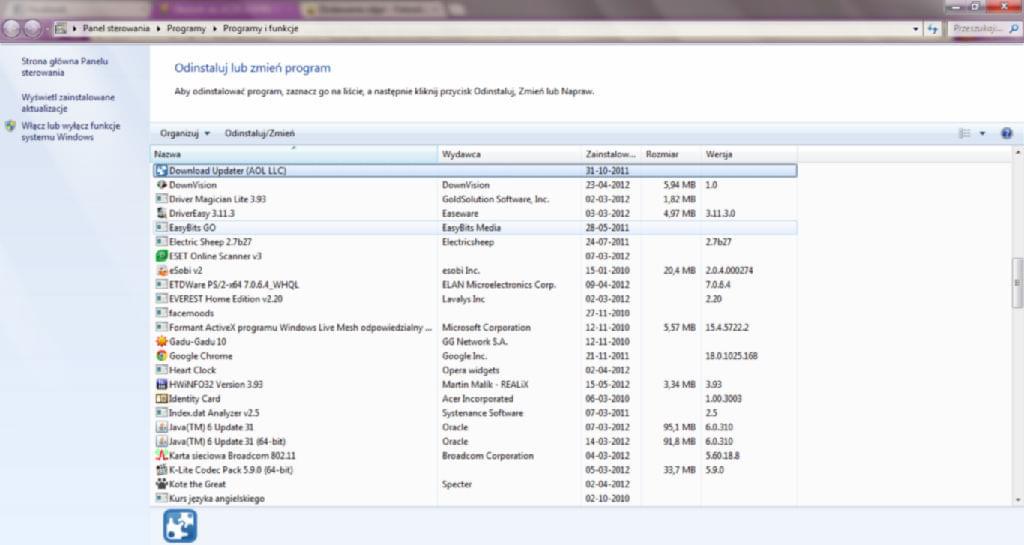Viewport: 1024px width, 545px height.
Task: Expand the arrow after Programy breadcrumb
Action: 214,29
